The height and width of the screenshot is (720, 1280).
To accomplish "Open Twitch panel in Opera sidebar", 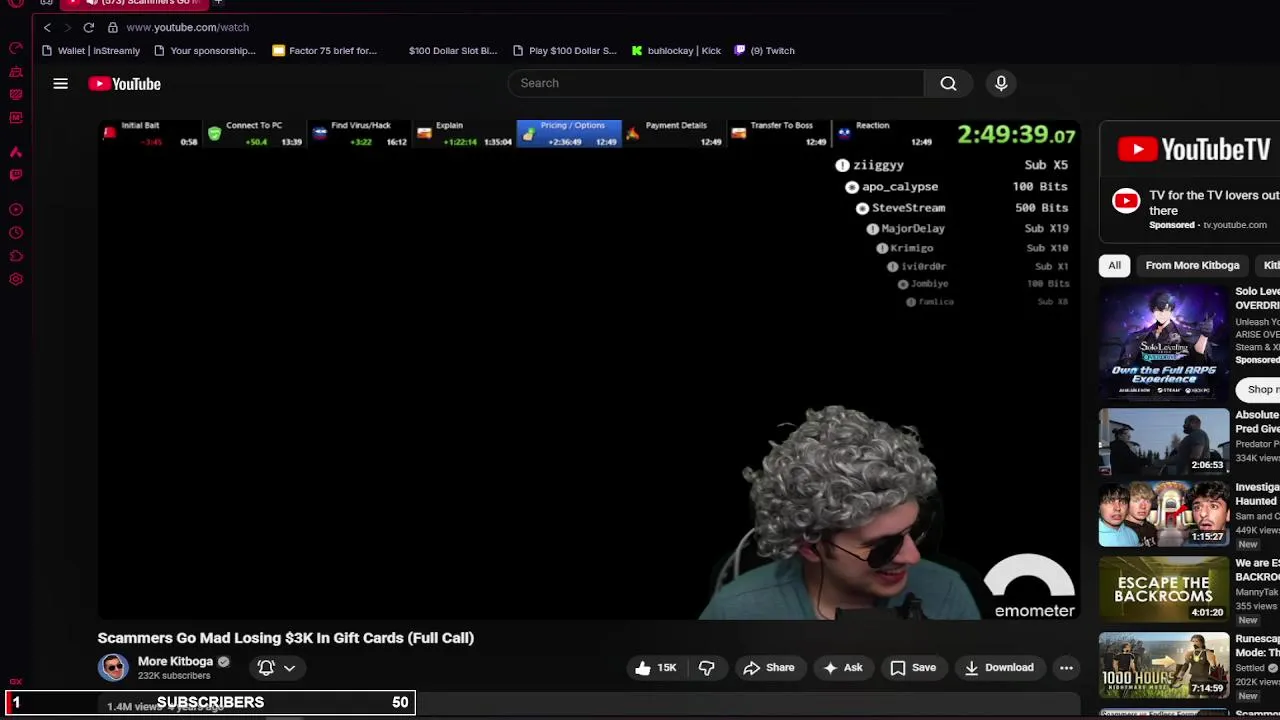I will [x=16, y=175].
